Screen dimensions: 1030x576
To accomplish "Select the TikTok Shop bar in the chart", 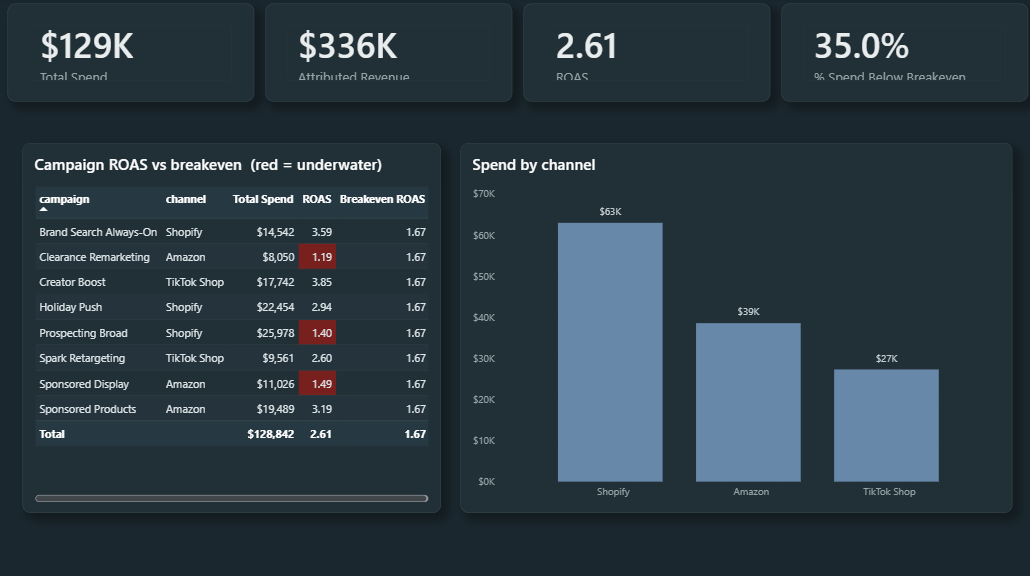I will pos(886,426).
